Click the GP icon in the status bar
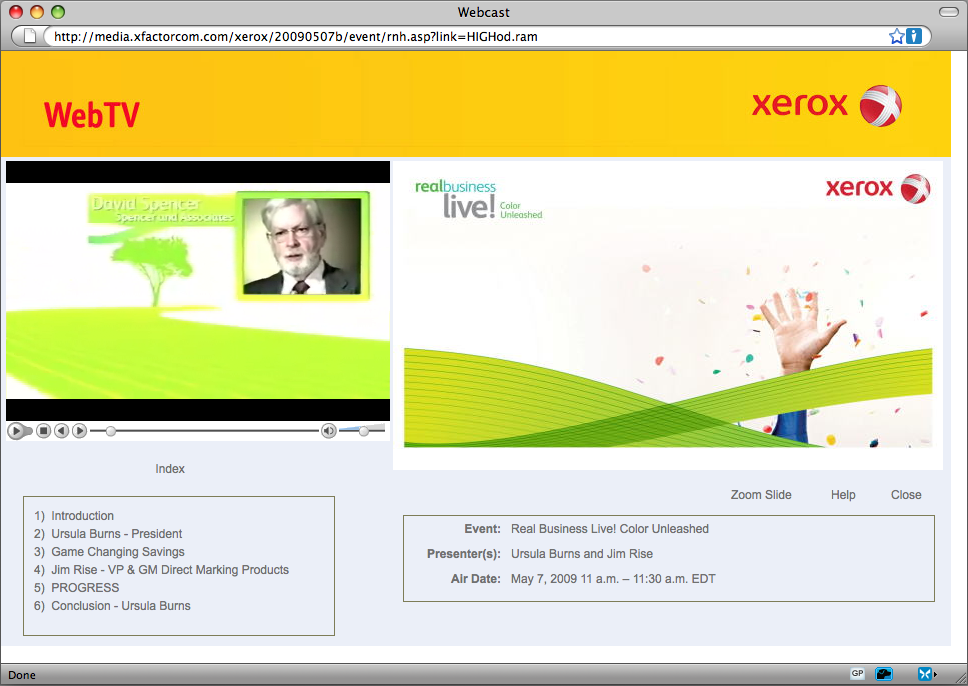 click(857, 674)
